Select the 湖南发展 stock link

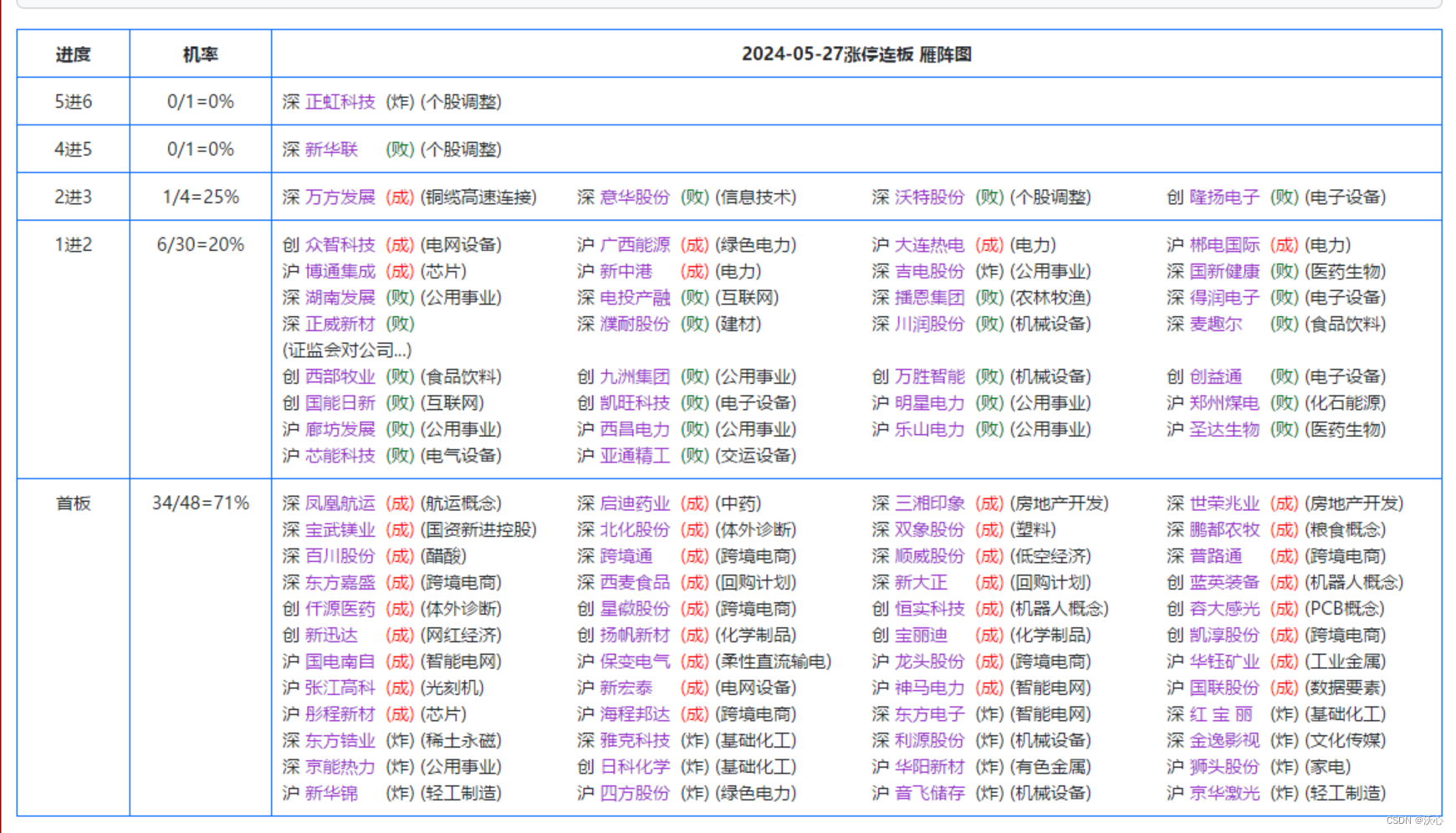coord(340,298)
